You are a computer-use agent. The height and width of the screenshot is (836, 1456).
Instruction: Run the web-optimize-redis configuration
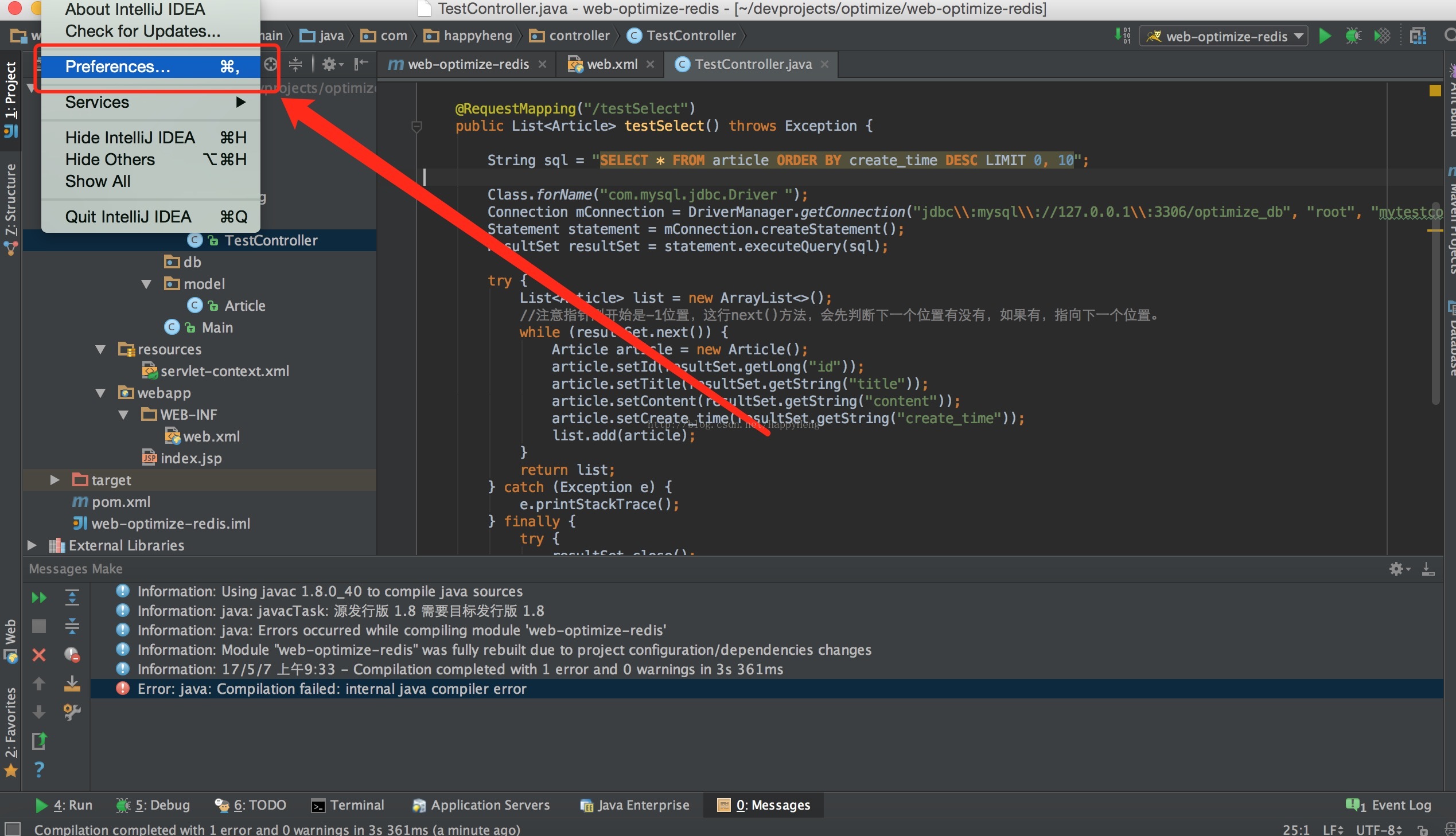(1325, 36)
